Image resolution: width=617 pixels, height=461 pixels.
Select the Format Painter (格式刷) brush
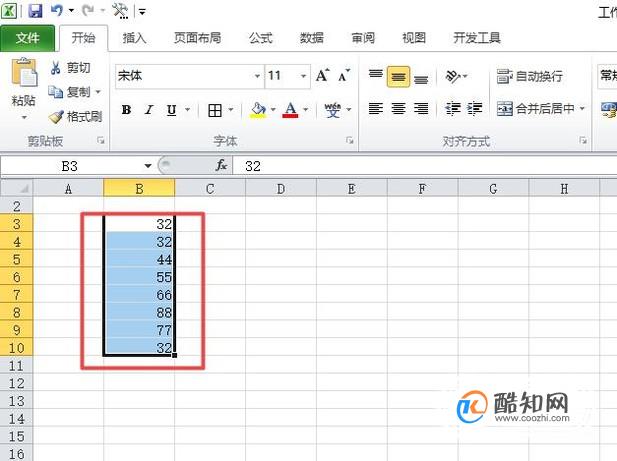pyautogui.click(x=56, y=117)
